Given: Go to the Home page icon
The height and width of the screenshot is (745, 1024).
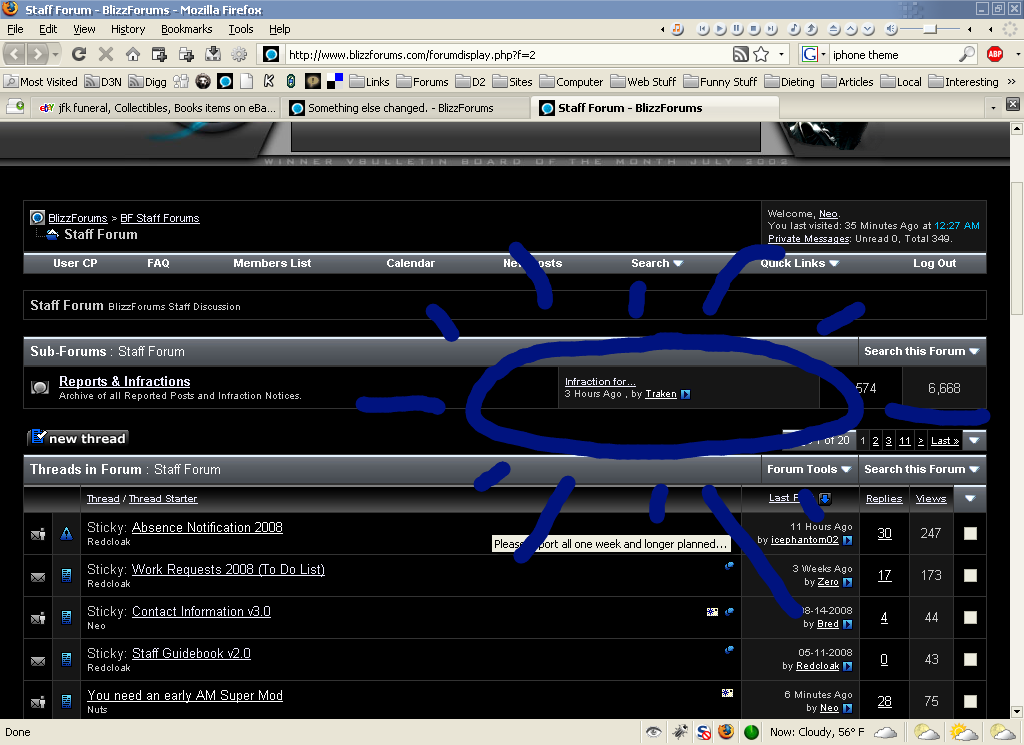Looking at the screenshot, I should pyautogui.click(x=133, y=54).
